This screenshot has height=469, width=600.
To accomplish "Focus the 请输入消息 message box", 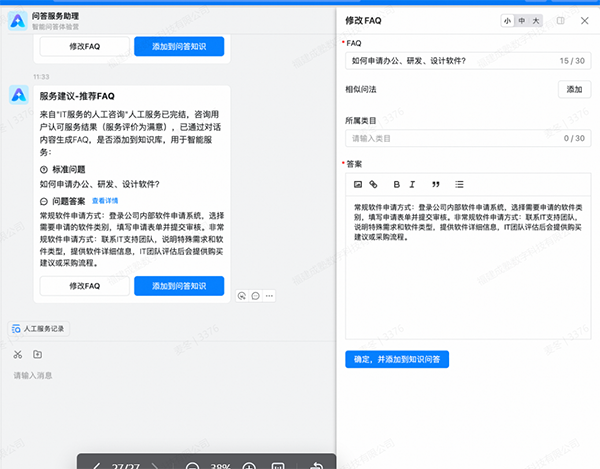I will tap(33, 376).
